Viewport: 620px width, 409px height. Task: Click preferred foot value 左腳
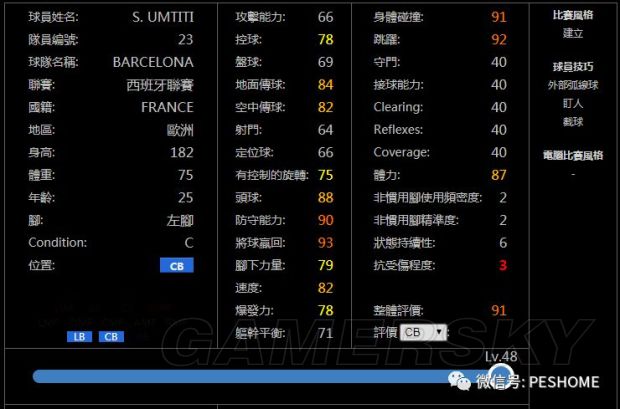coord(180,220)
